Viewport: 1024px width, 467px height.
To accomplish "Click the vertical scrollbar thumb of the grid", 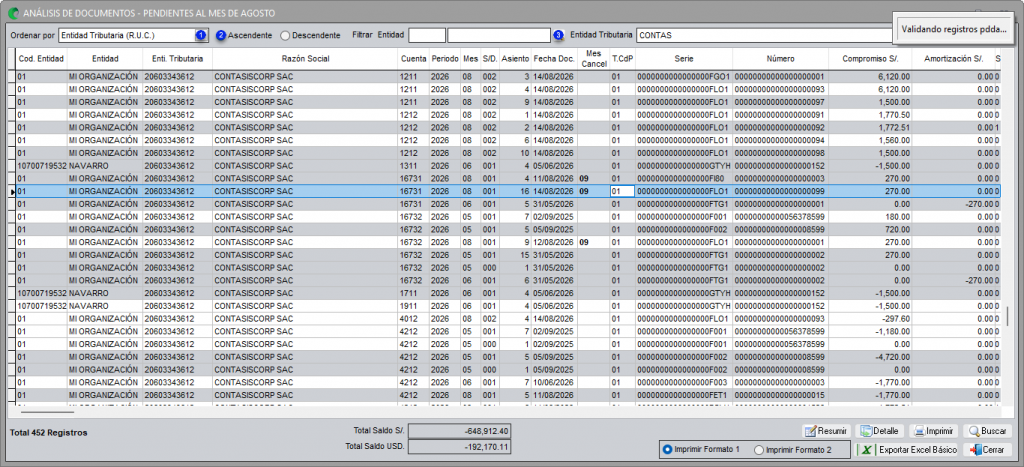I will pos(1010,317).
